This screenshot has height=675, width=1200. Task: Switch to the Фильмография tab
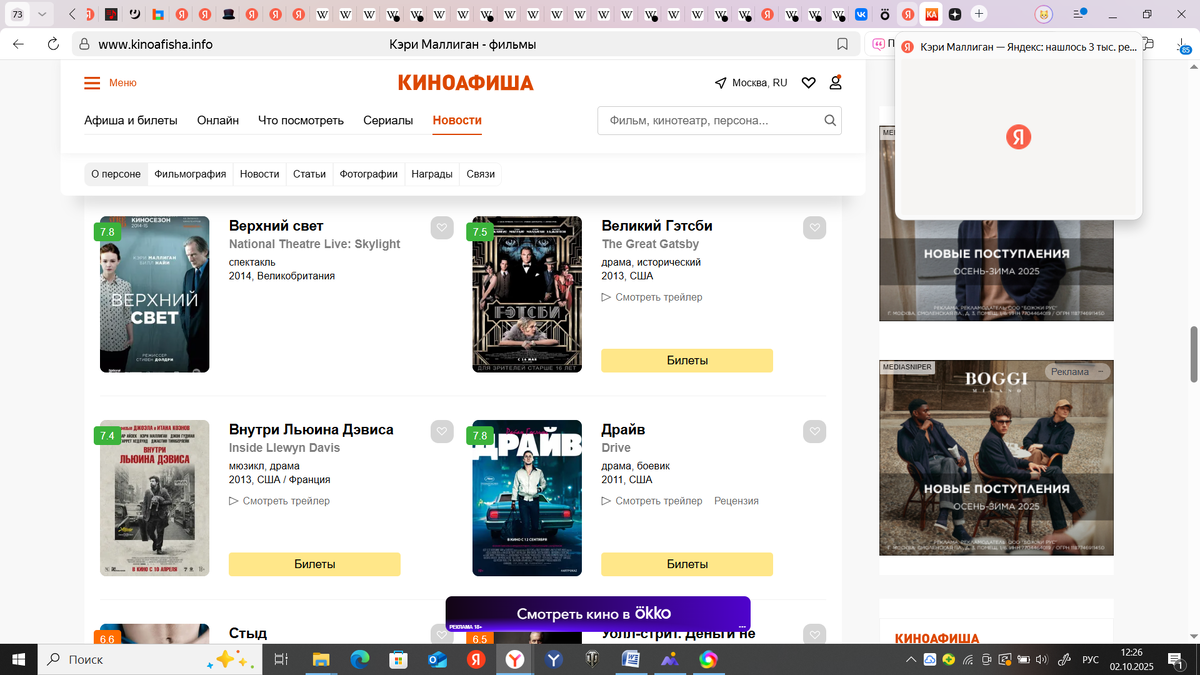click(x=190, y=174)
